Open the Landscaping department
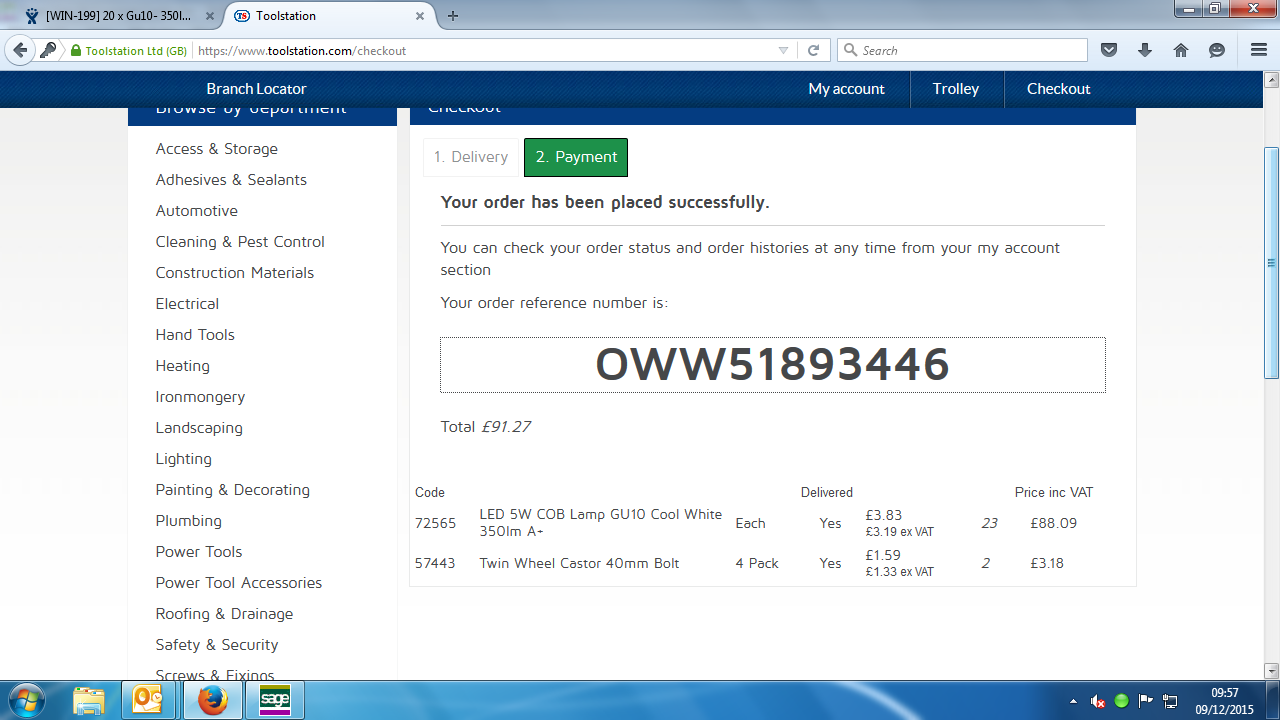1280x720 pixels. [x=199, y=428]
